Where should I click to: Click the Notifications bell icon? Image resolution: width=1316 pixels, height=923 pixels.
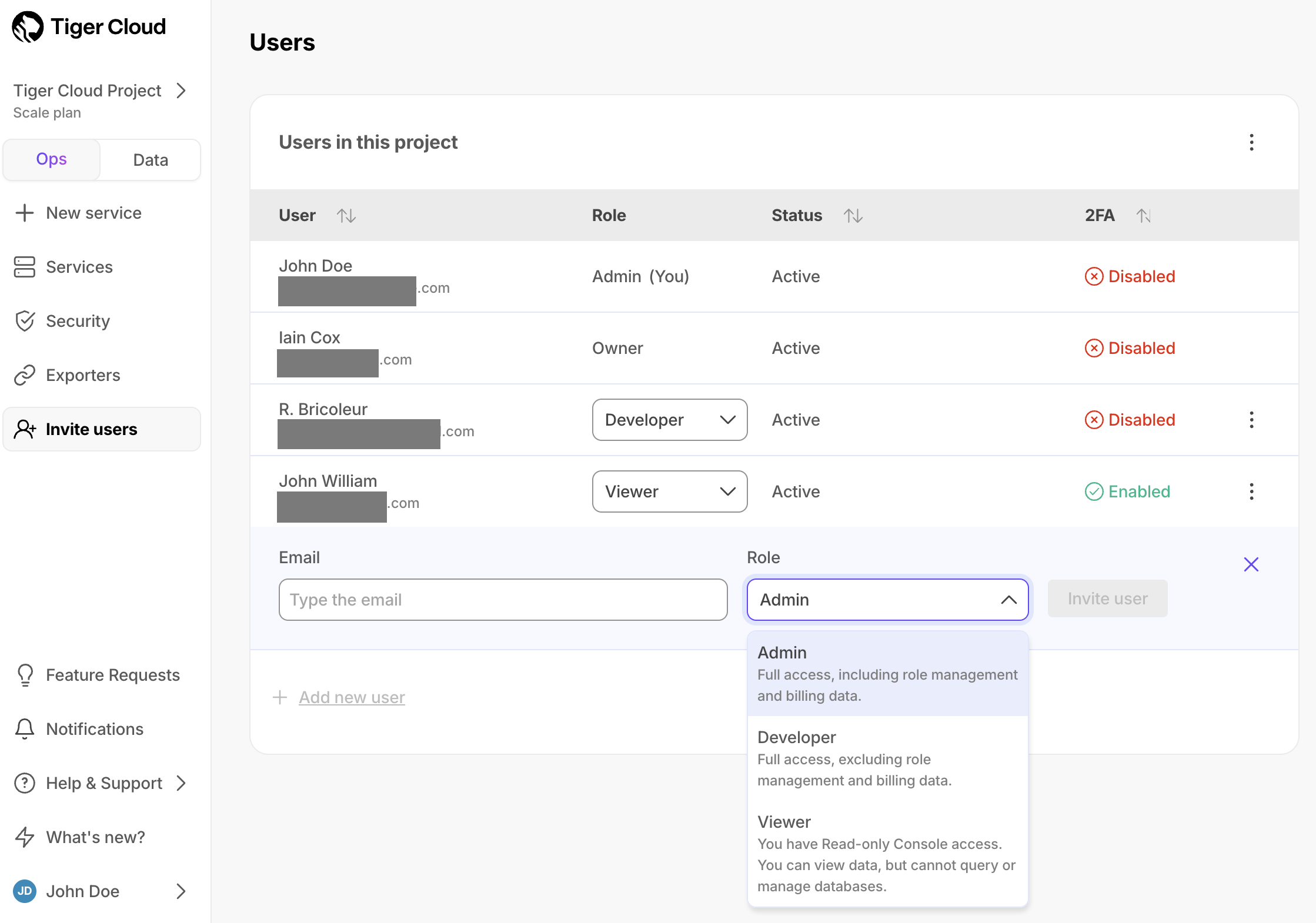(x=25, y=729)
